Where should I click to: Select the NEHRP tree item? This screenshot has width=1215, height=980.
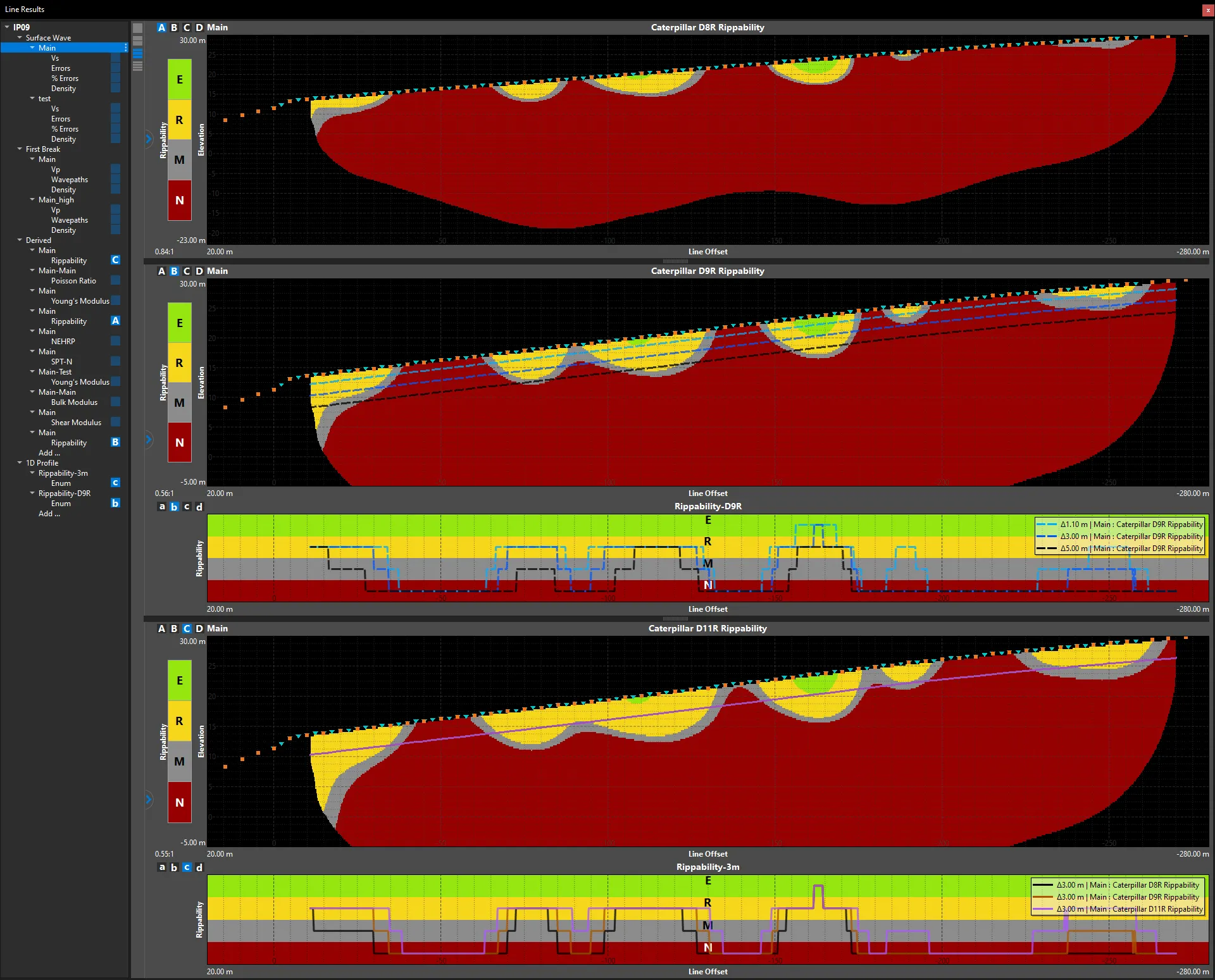[x=63, y=342]
